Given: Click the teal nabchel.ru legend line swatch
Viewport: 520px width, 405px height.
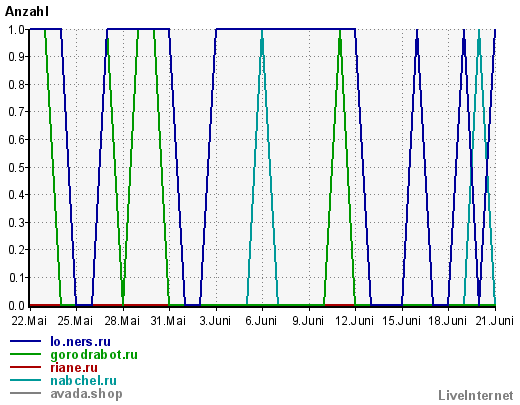Looking at the screenshot, I should [25, 380].
